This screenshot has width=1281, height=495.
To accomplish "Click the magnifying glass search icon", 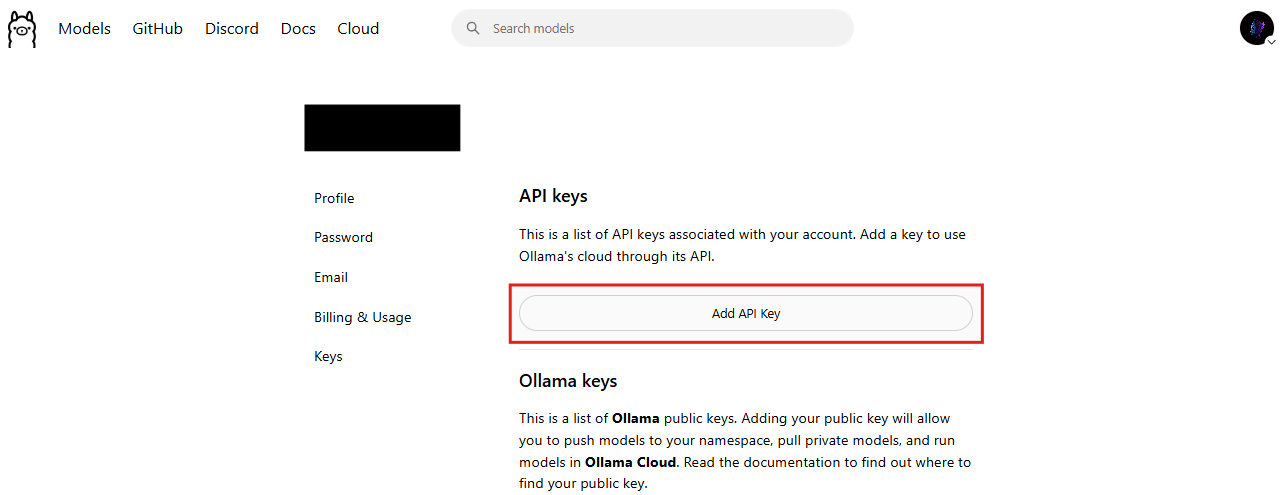I will click(x=474, y=29).
